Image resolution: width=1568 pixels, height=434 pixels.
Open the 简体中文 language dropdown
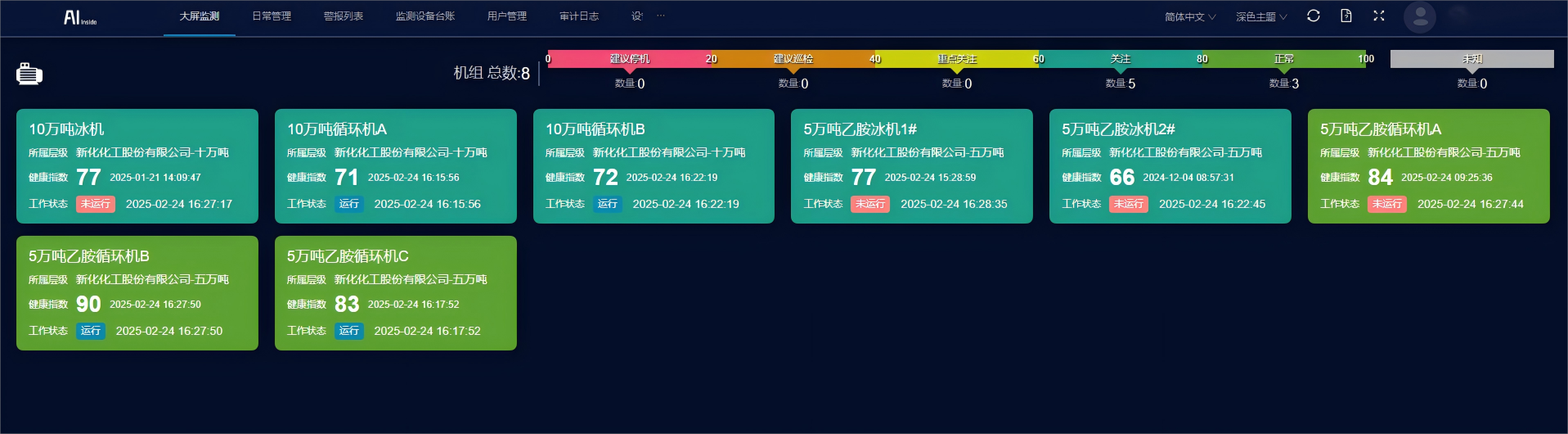point(1190,16)
